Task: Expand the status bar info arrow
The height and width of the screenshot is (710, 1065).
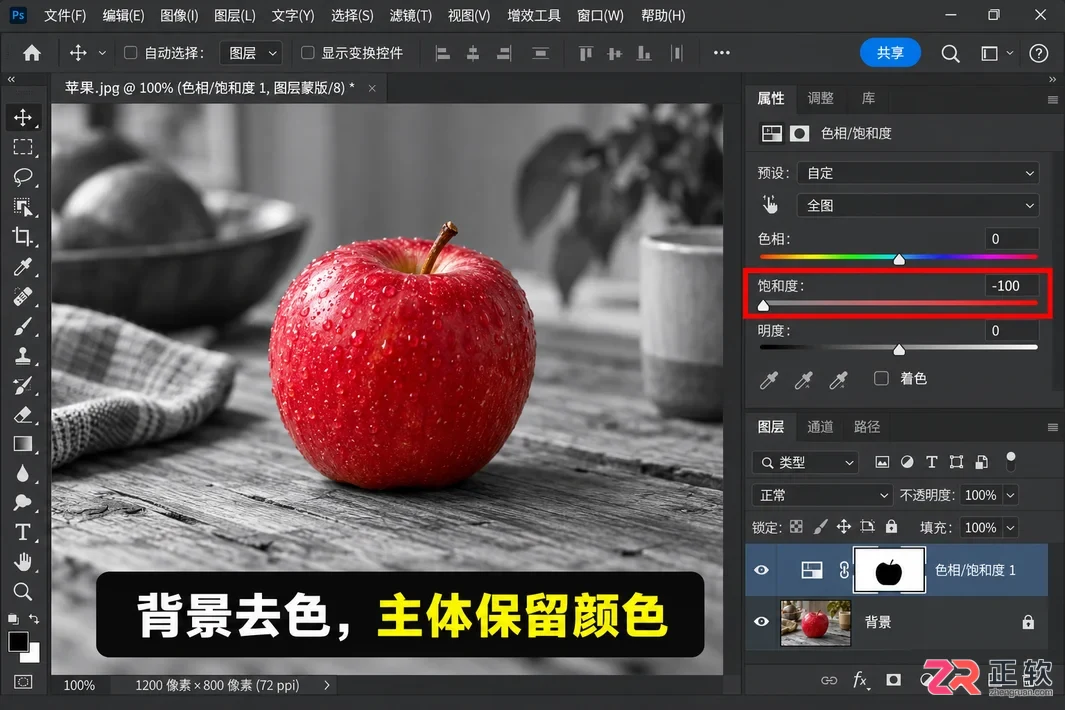Action: point(327,686)
